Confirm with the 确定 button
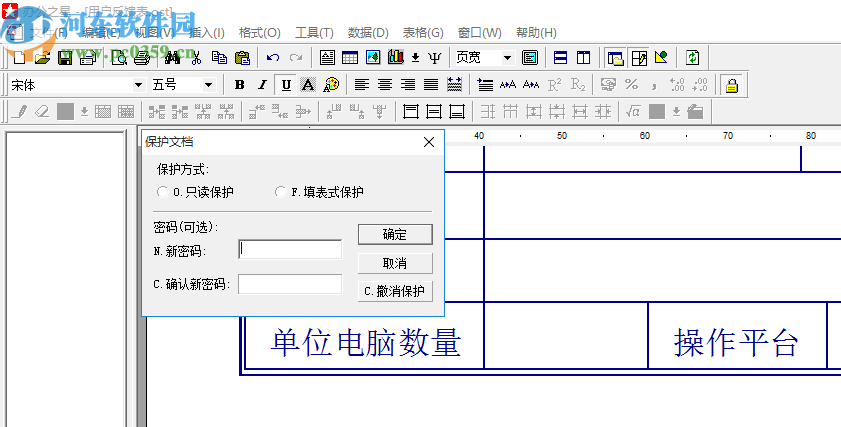 tap(395, 234)
